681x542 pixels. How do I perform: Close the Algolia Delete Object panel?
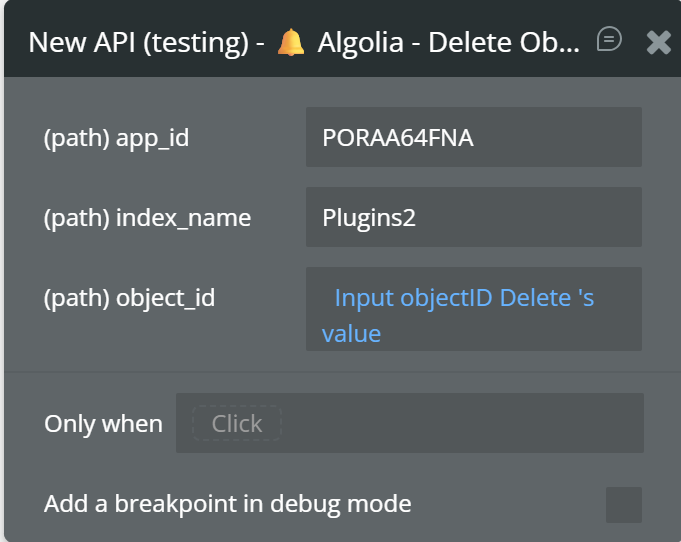point(658,41)
